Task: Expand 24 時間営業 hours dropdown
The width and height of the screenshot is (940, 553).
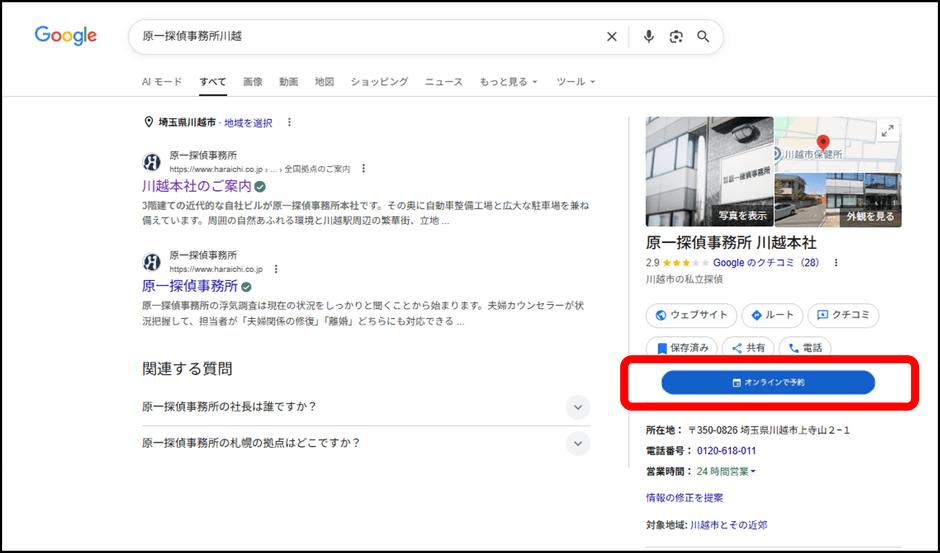Action: (x=726, y=472)
